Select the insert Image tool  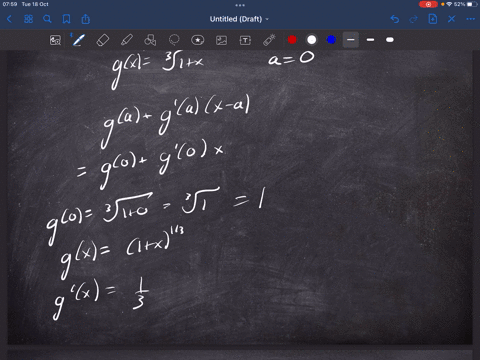click(222, 40)
